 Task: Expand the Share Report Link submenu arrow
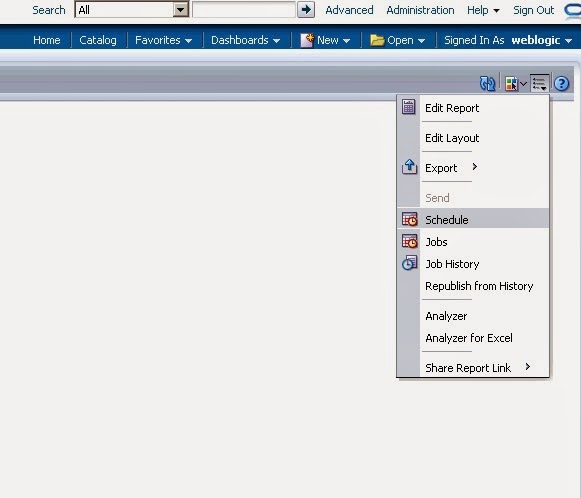[528, 367]
